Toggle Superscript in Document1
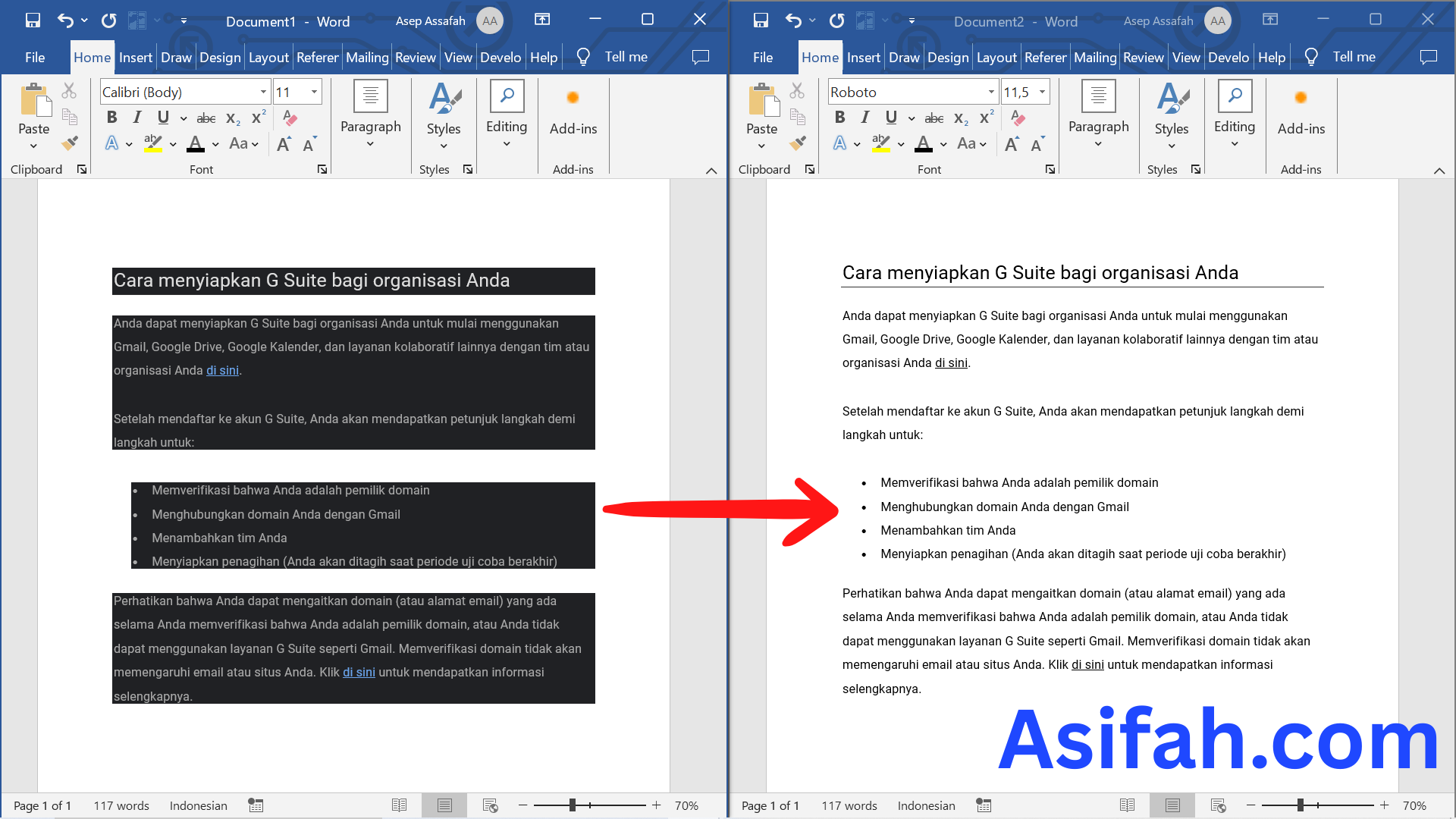Viewport: 1456px width, 819px height. click(259, 118)
